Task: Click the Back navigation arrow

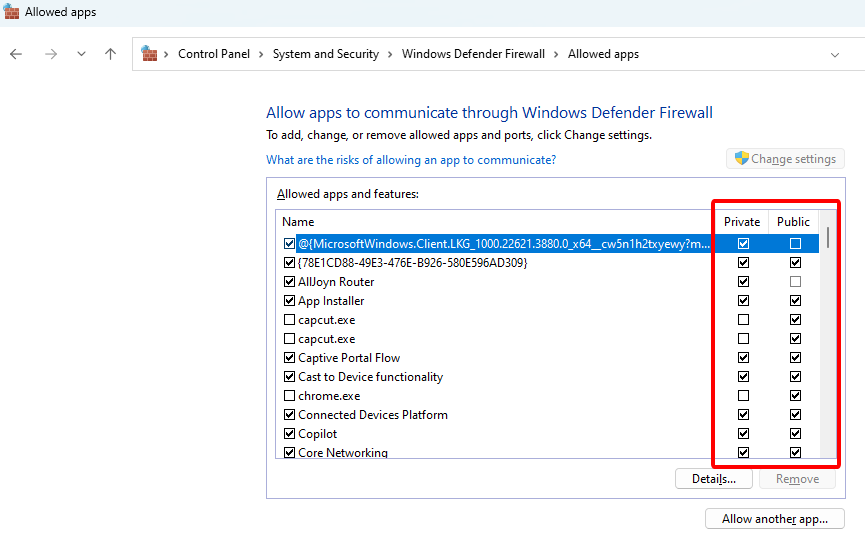Action: pos(16,54)
